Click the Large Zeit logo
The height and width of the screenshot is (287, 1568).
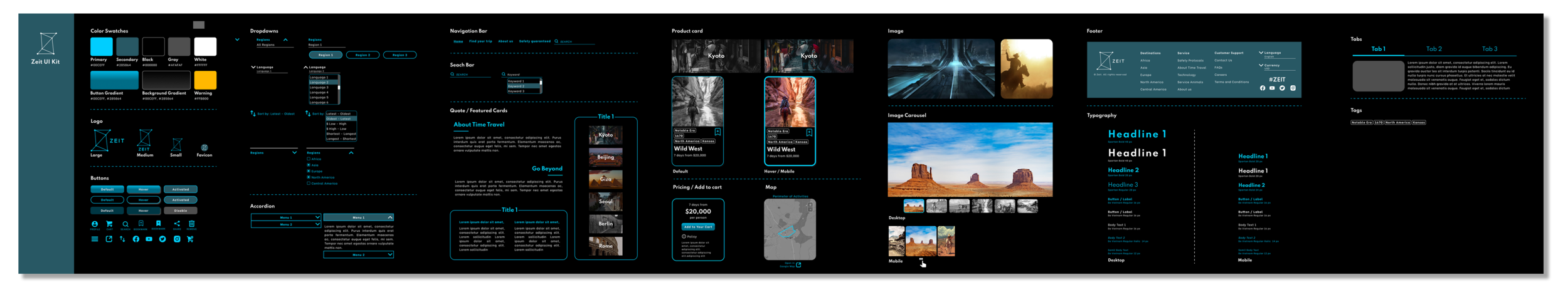[108, 140]
